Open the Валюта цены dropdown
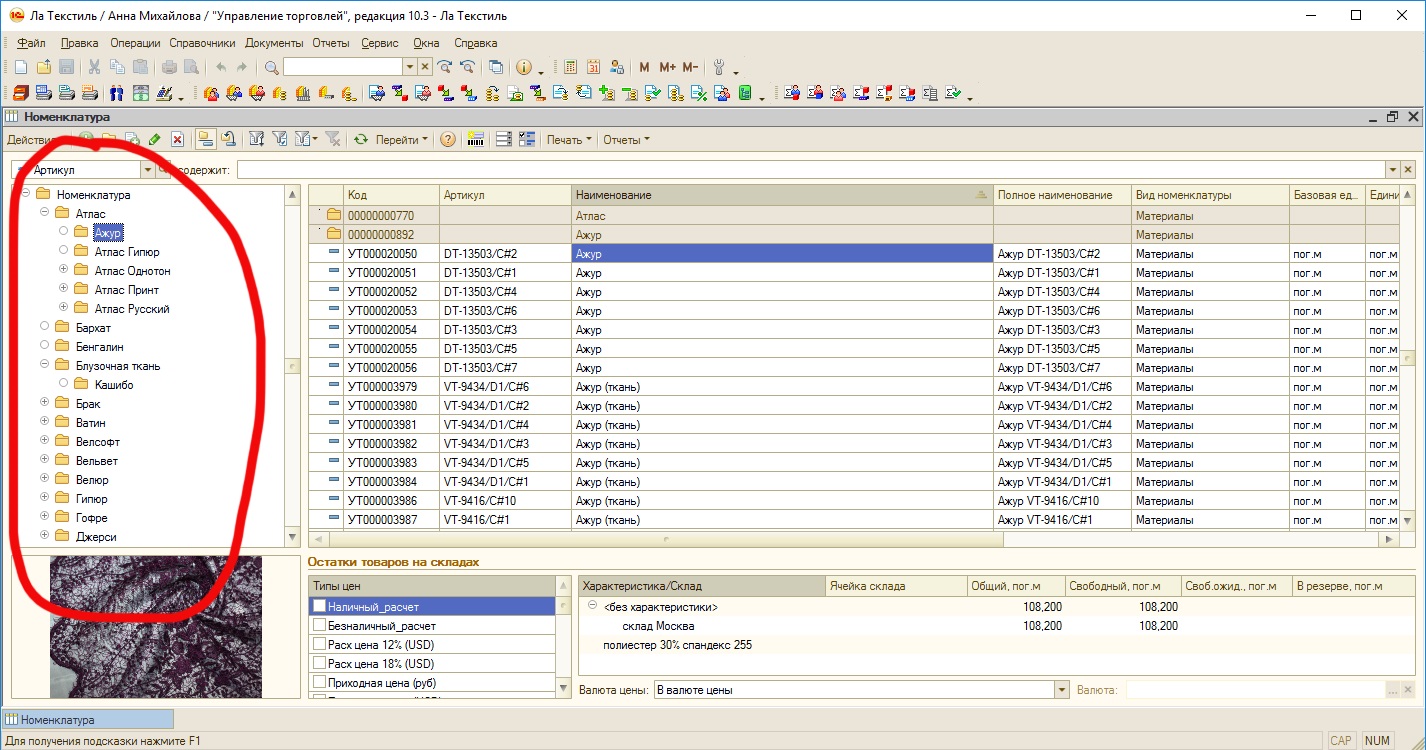The width and height of the screenshot is (1426, 750). pos(1062,690)
